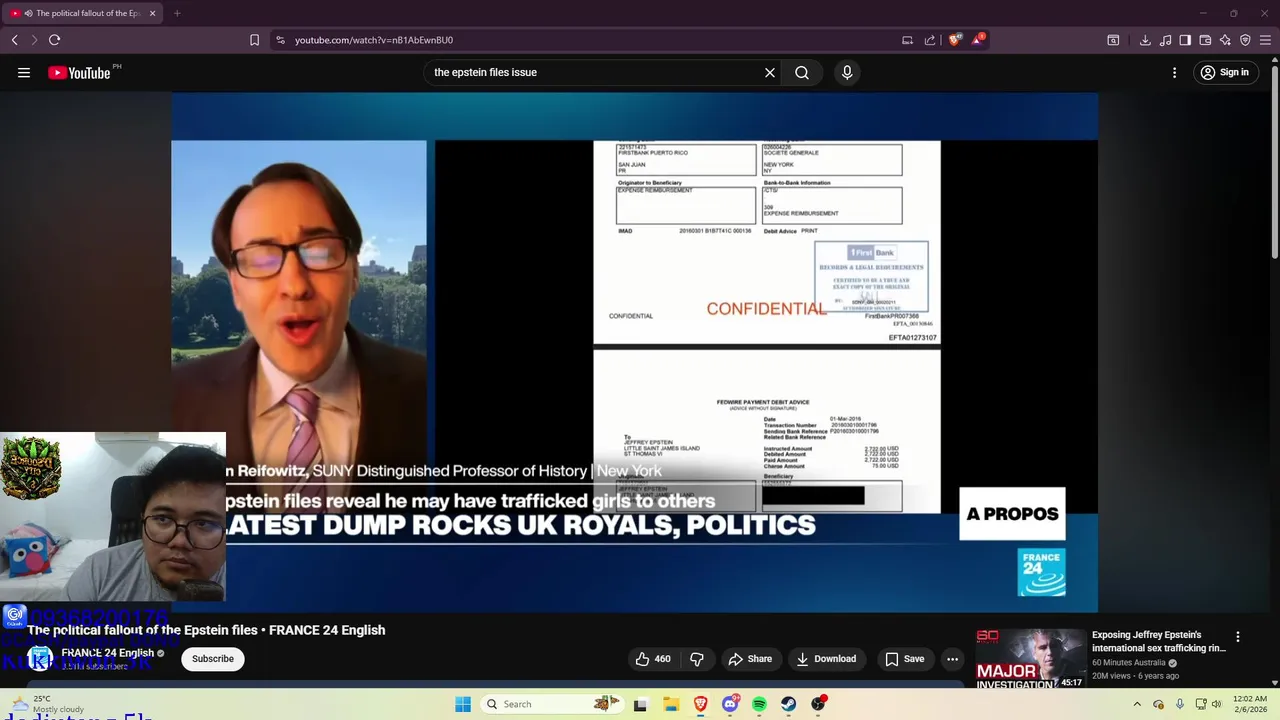
Task: Open the browser downloads icon
Action: [1145, 40]
